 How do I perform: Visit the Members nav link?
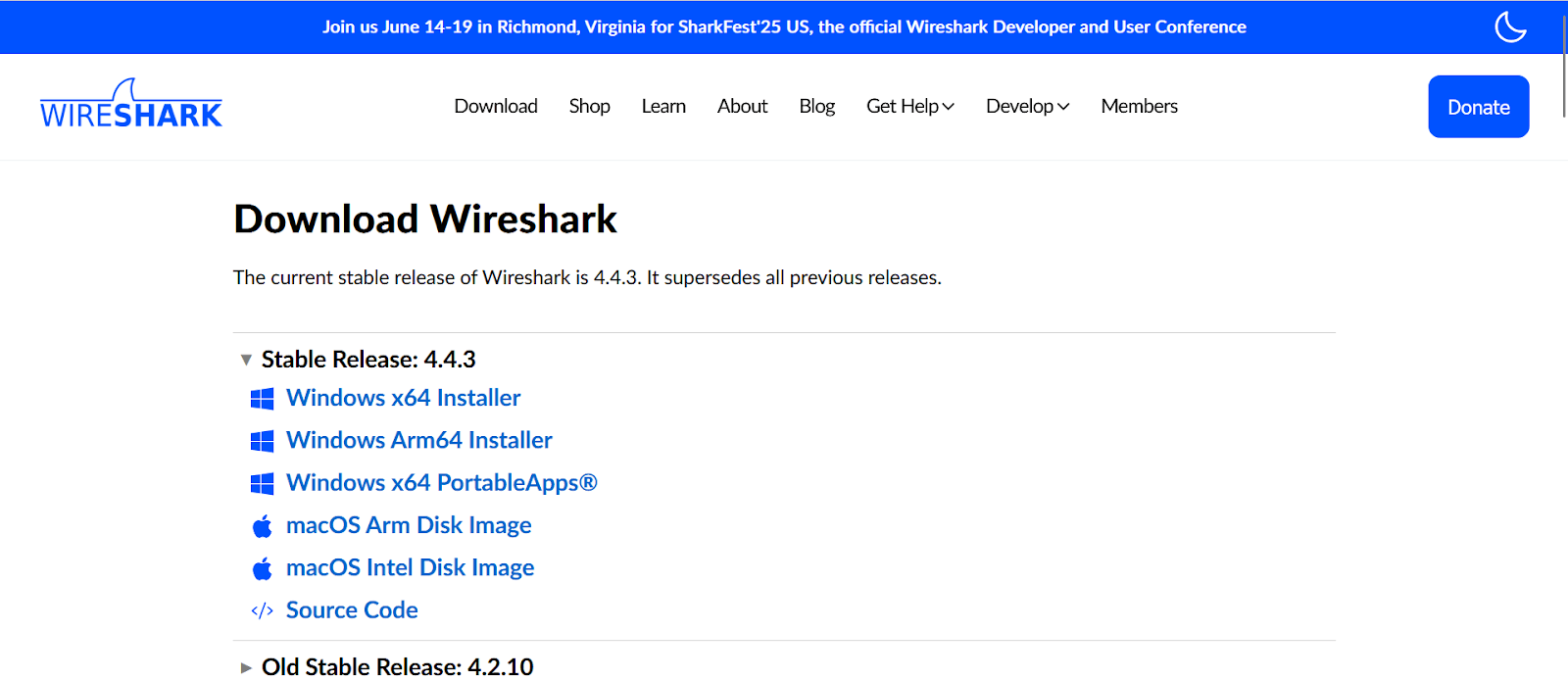click(x=1139, y=106)
